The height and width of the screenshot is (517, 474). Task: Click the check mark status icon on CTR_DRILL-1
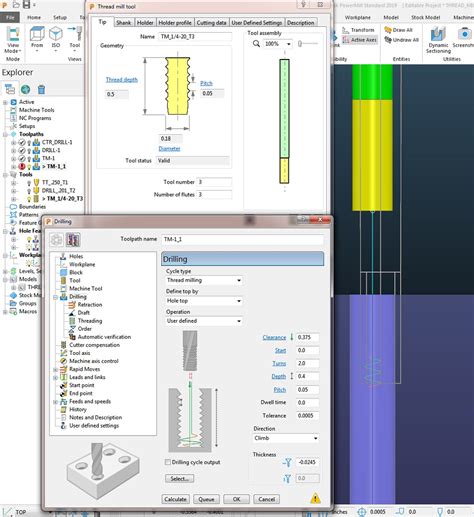tap(22, 142)
